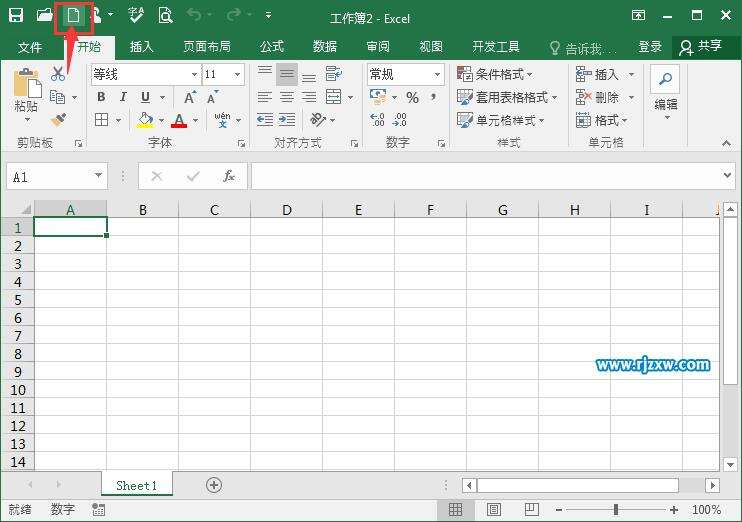Open the font size dropdown
This screenshot has width=742, height=522.
tap(238, 74)
